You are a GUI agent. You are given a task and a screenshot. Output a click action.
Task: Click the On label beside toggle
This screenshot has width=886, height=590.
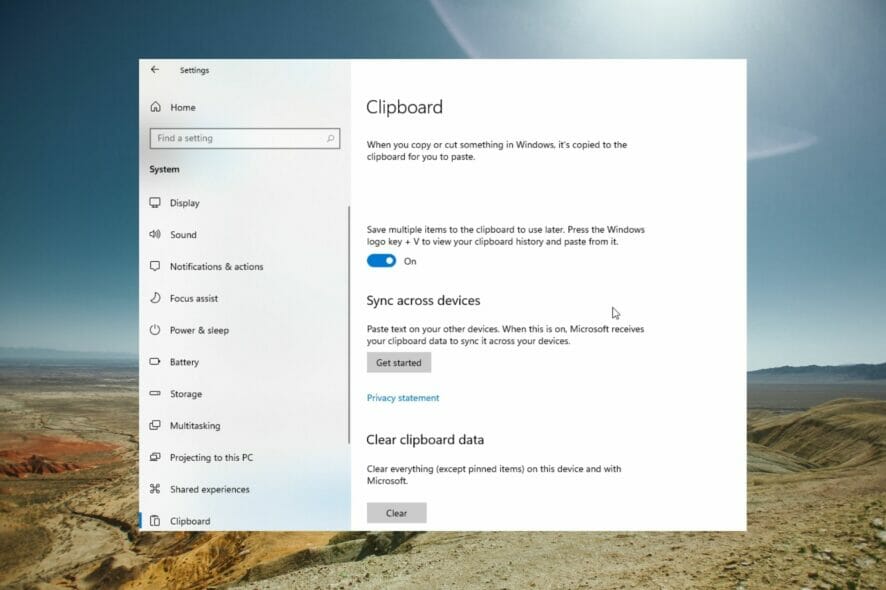pos(410,261)
